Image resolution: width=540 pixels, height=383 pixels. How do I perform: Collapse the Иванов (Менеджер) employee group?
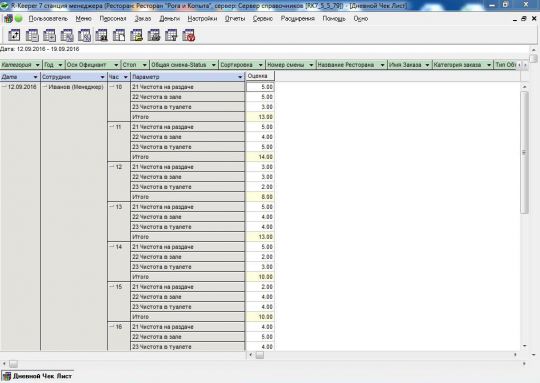(45, 87)
